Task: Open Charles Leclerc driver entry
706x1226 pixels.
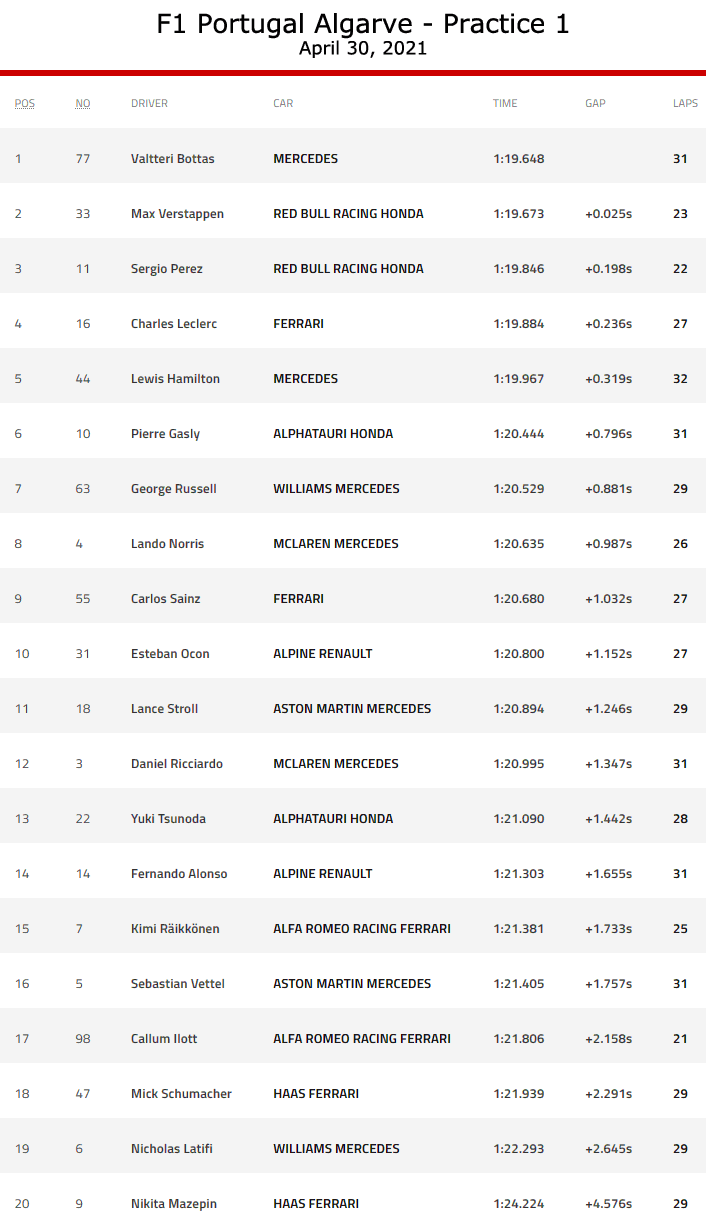Action: [174, 324]
